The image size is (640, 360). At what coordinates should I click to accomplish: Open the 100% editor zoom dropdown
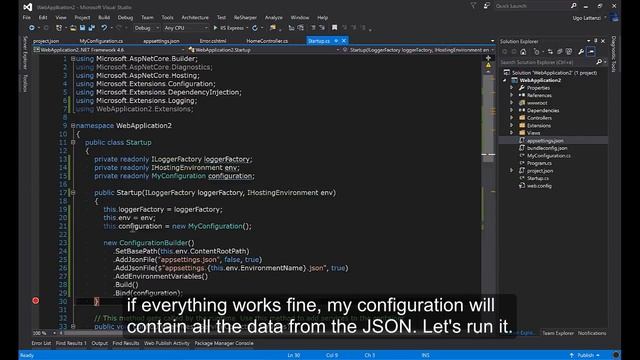pos(44,333)
